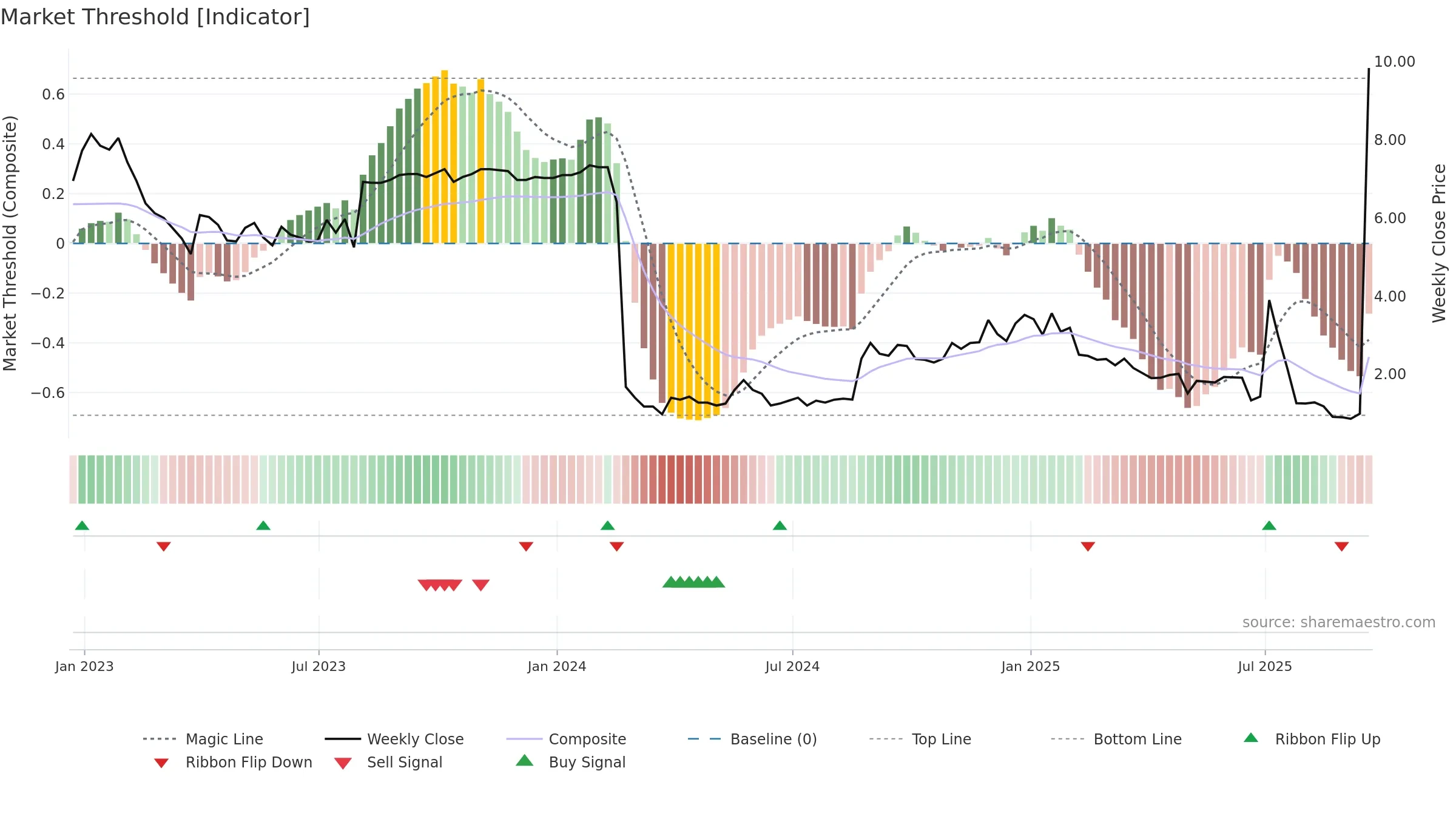Click the tallest yellow bar above the top line
The height and width of the screenshot is (819, 1456).
445,157
